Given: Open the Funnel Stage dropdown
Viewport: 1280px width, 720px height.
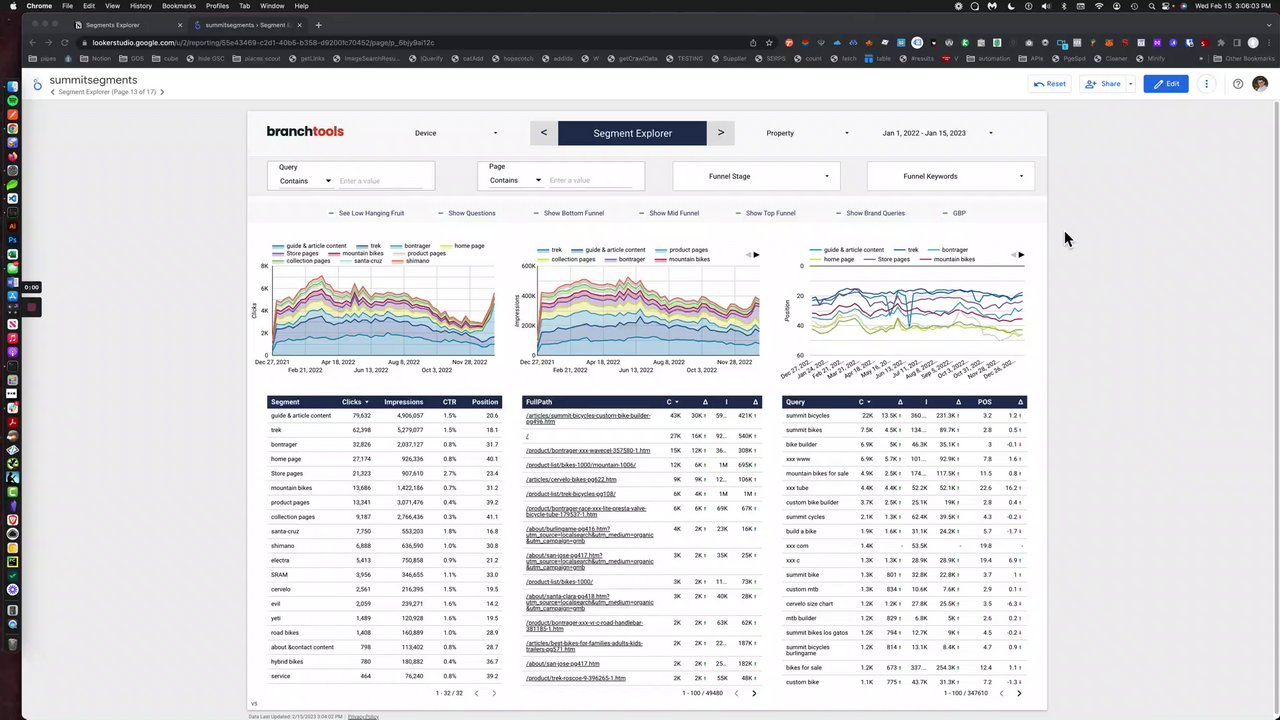Looking at the screenshot, I should (x=756, y=176).
